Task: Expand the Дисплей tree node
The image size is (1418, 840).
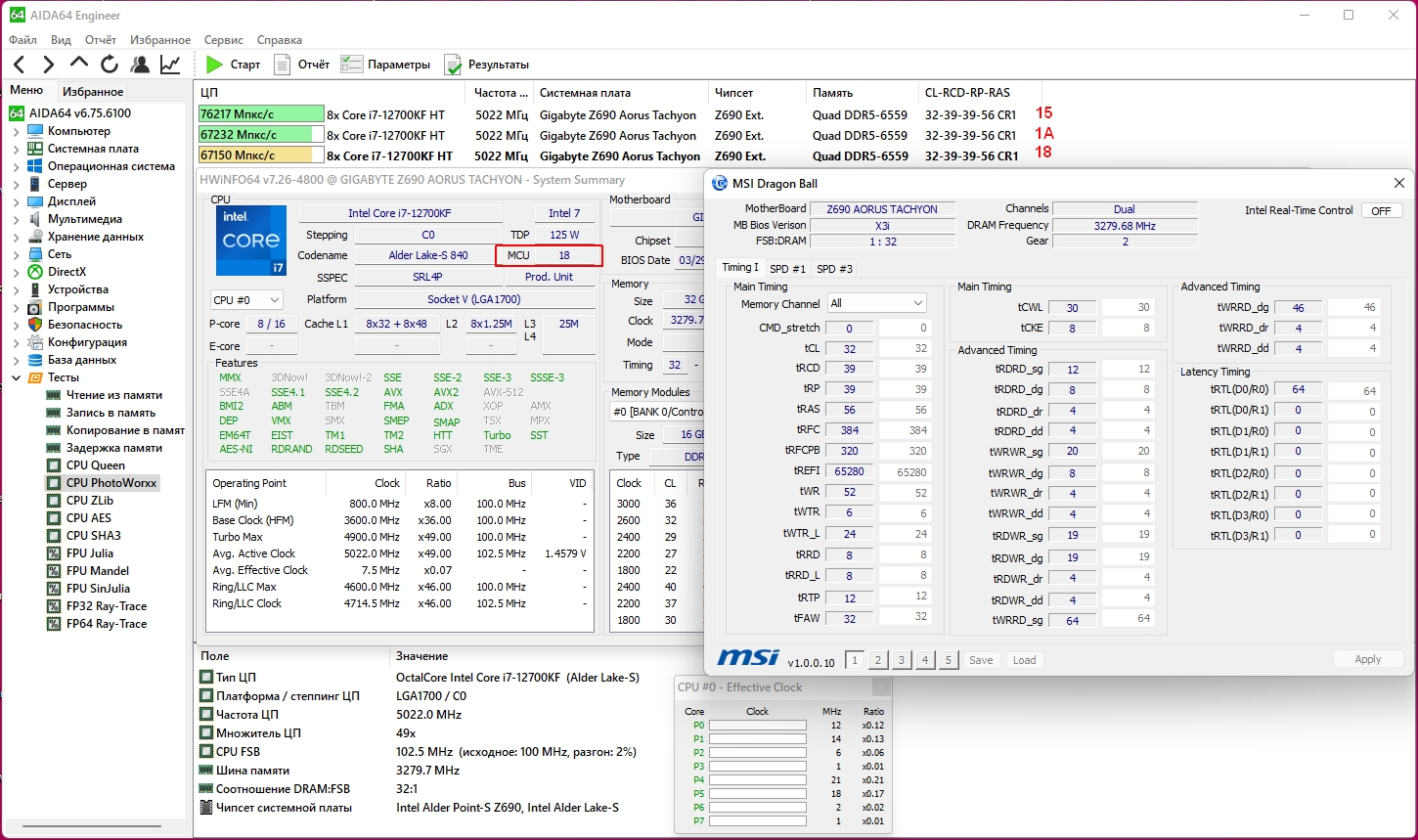Action: [x=16, y=201]
